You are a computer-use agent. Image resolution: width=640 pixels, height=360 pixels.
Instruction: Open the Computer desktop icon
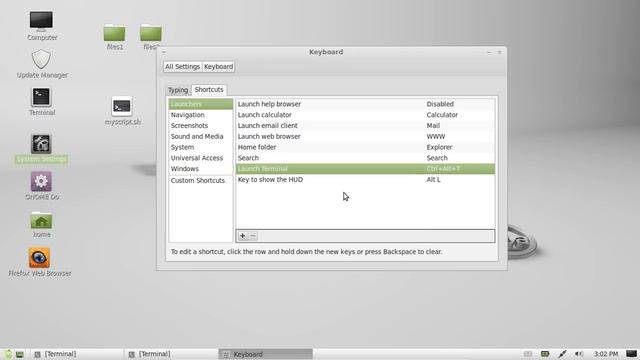41,21
